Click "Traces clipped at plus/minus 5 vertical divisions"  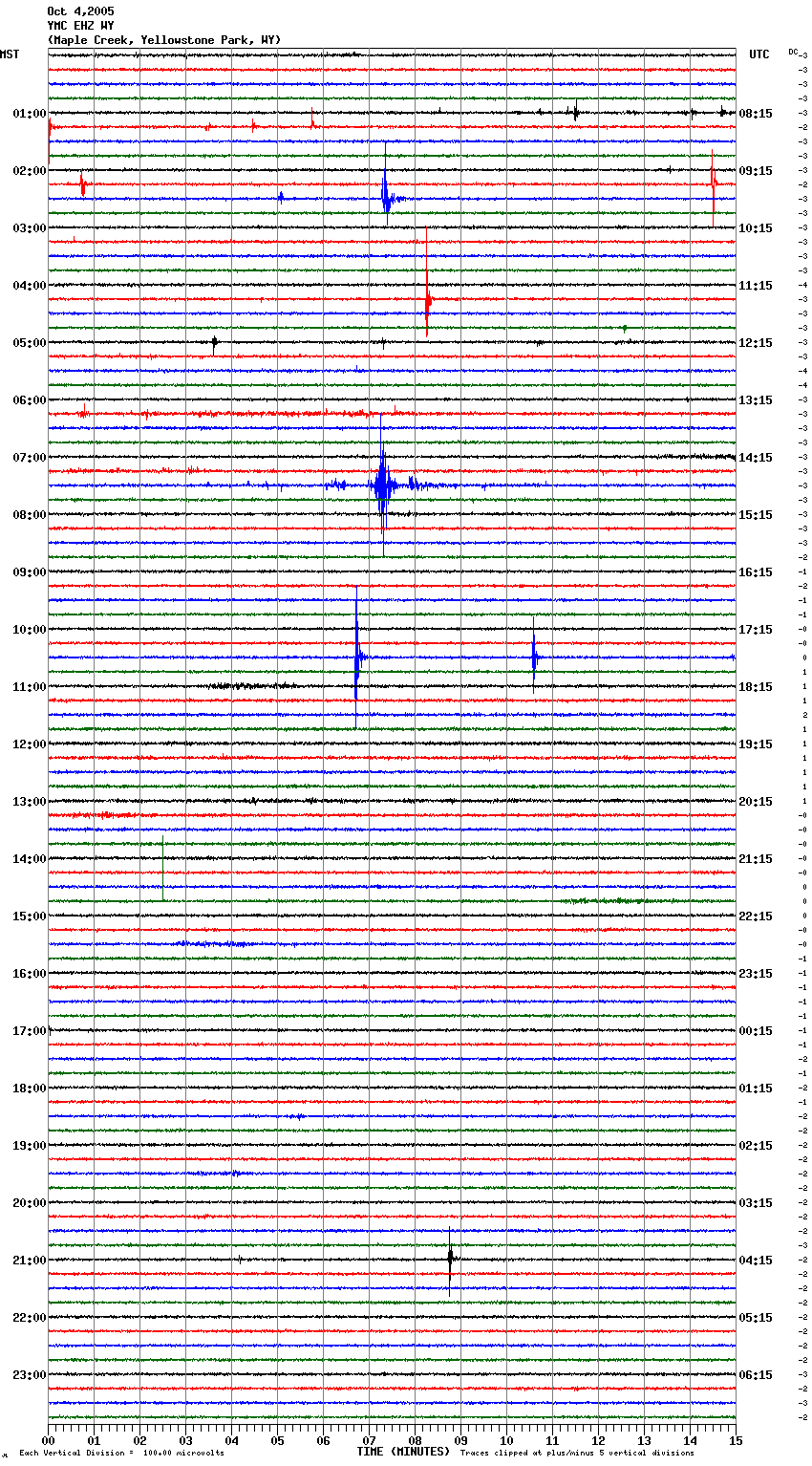pos(577,1454)
